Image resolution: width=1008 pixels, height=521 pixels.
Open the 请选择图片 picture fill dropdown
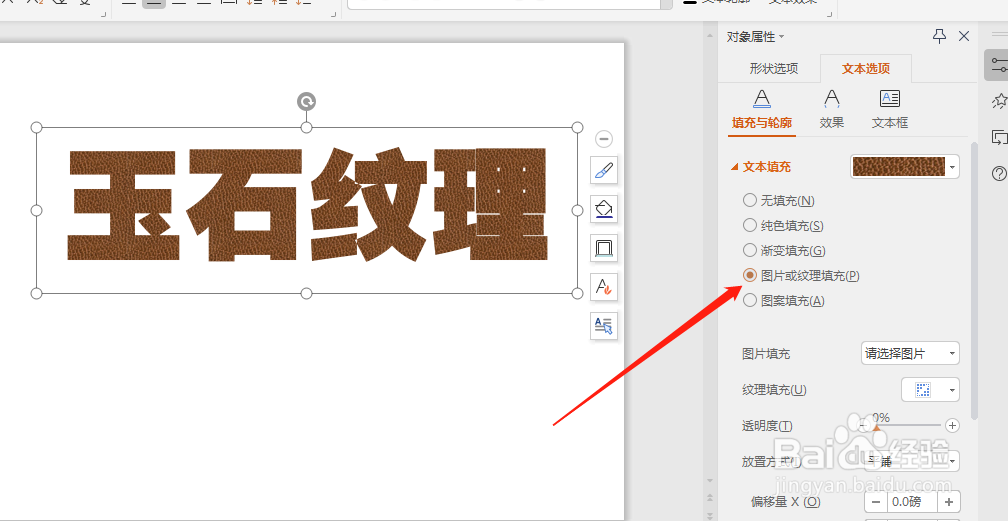pos(910,353)
